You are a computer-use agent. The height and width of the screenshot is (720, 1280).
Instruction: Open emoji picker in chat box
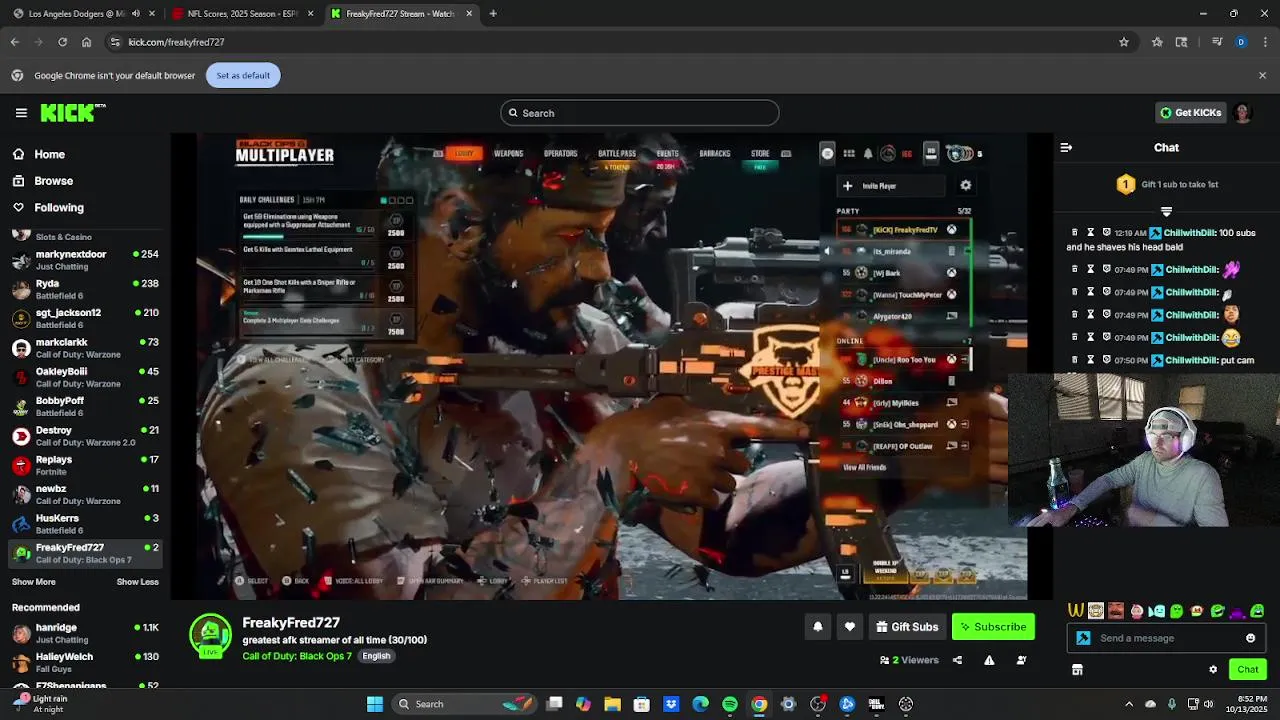1250,638
